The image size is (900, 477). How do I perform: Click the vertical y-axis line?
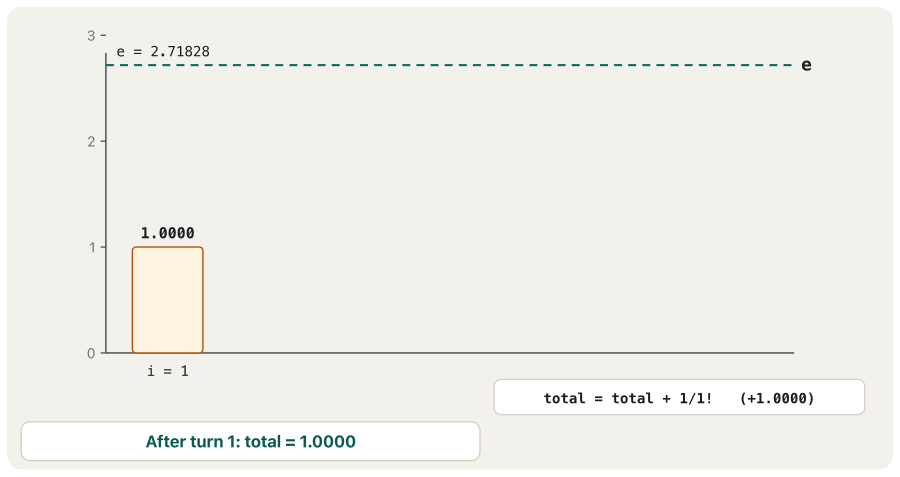tap(106, 203)
